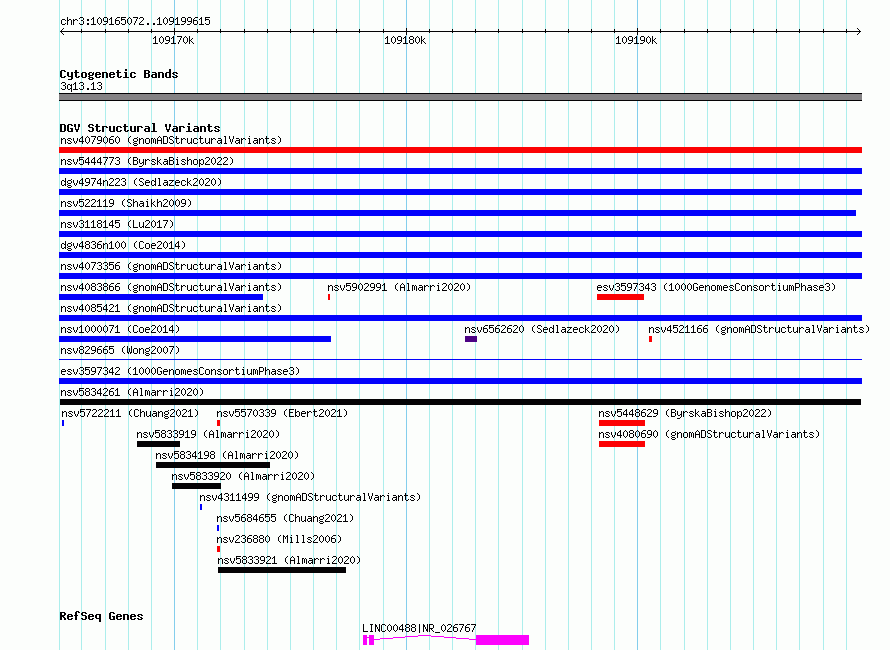Viewport: 890px width, 650px height.
Task: Open nsv4521166 gnomAD variant label
Action: click(759, 329)
